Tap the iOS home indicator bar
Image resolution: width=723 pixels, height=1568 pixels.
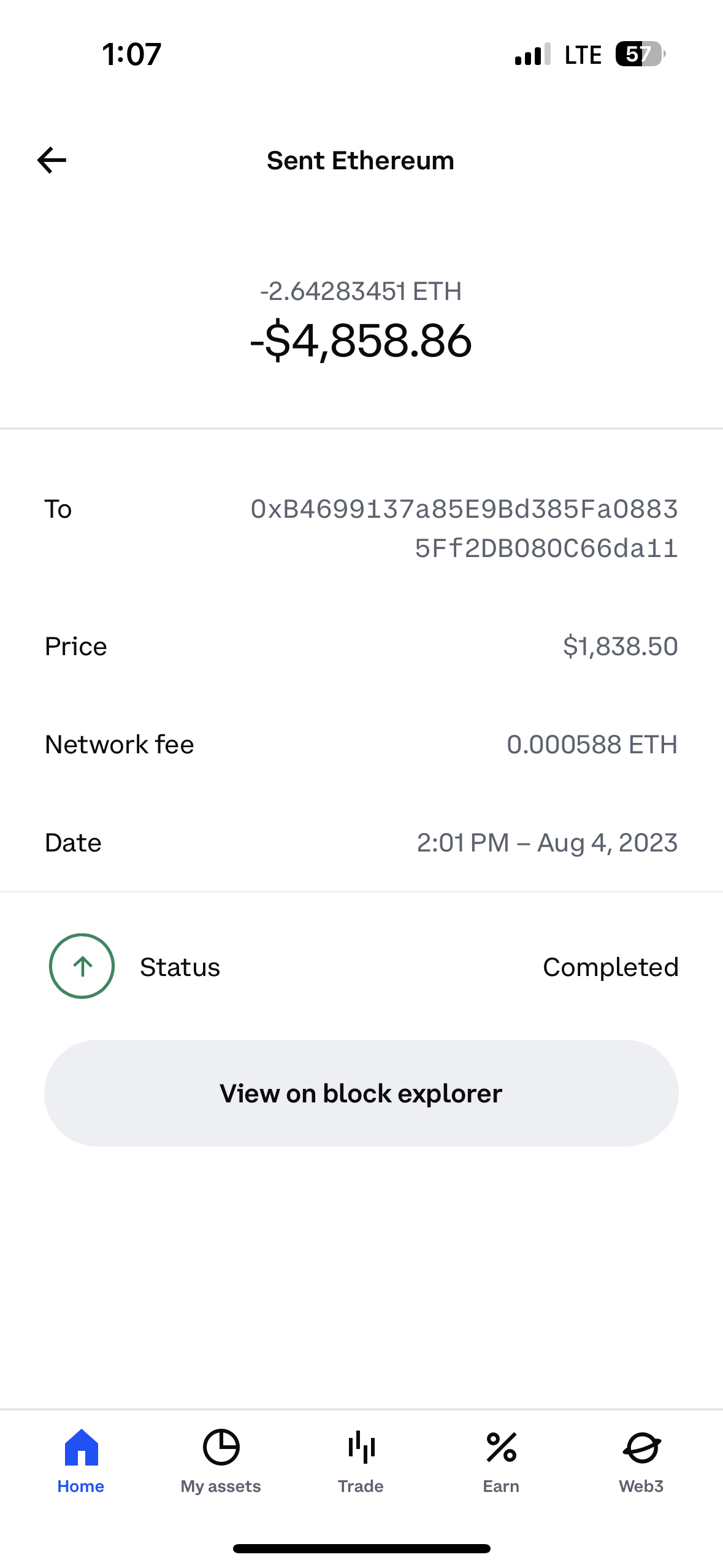[x=361, y=1548]
